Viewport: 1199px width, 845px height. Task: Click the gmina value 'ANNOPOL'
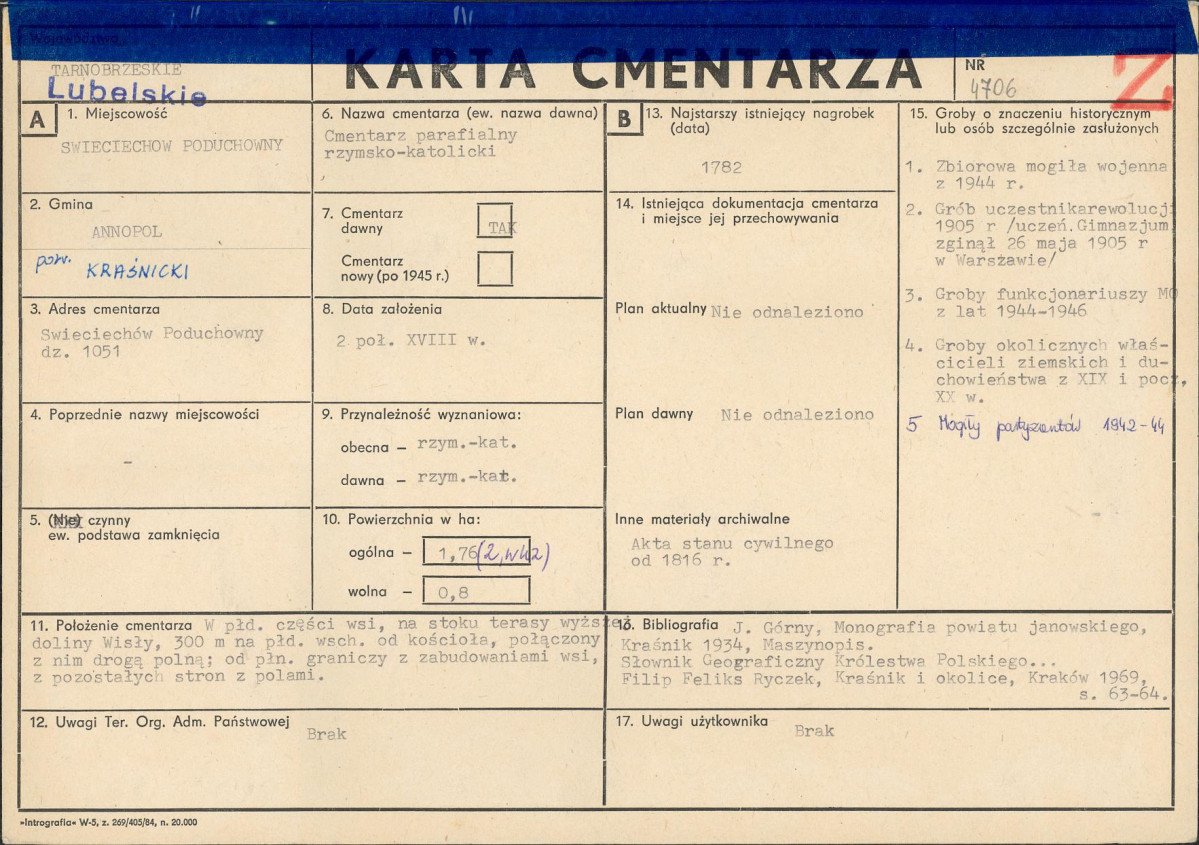pyautogui.click(x=126, y=232)
